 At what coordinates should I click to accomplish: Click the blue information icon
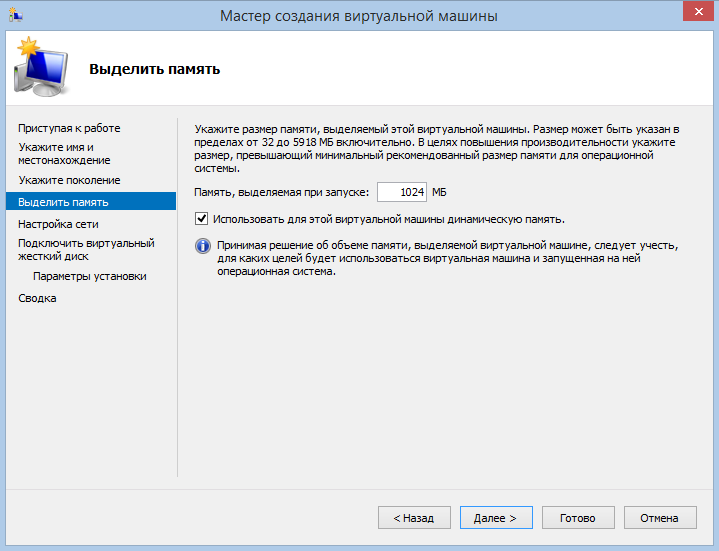coord(202,246)
